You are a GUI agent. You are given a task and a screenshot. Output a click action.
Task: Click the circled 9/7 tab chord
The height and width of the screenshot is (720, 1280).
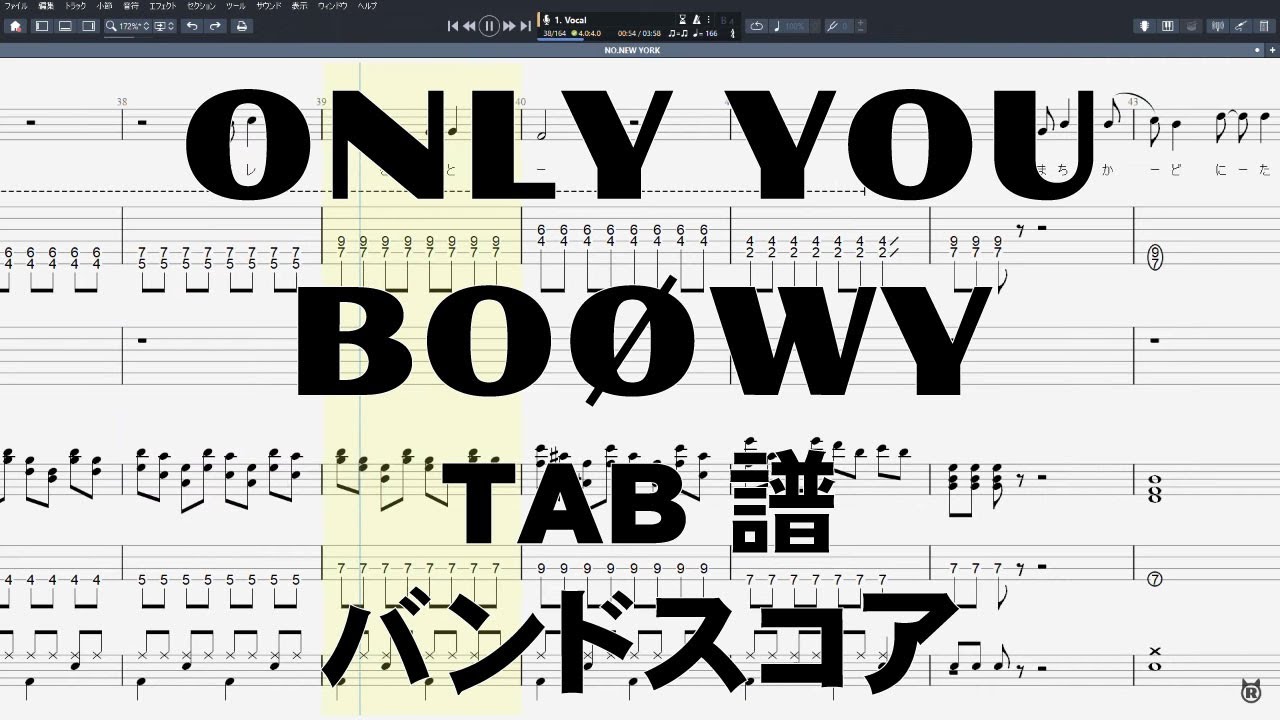coord(1155,257)
